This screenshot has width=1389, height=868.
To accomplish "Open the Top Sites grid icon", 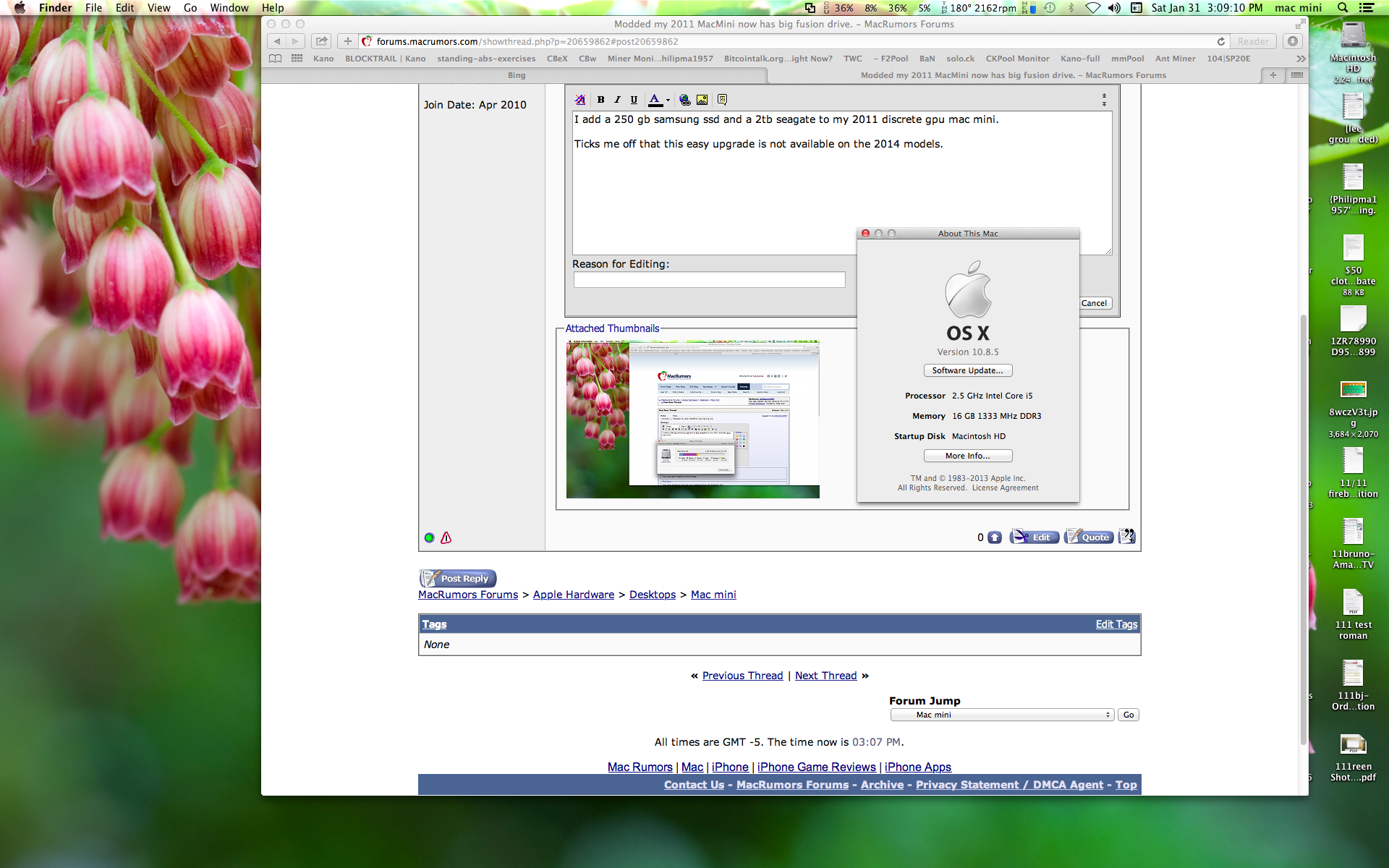I will point(297,59).
